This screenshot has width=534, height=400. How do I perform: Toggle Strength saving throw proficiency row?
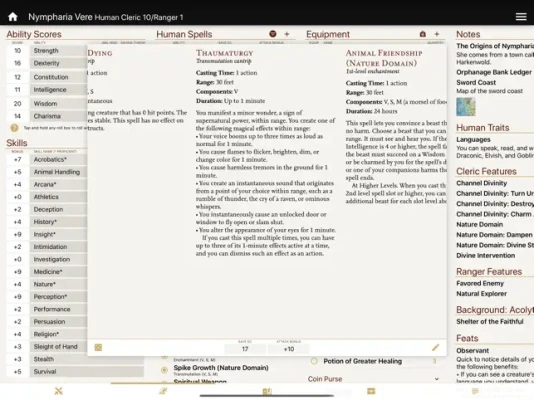[58, 50]
